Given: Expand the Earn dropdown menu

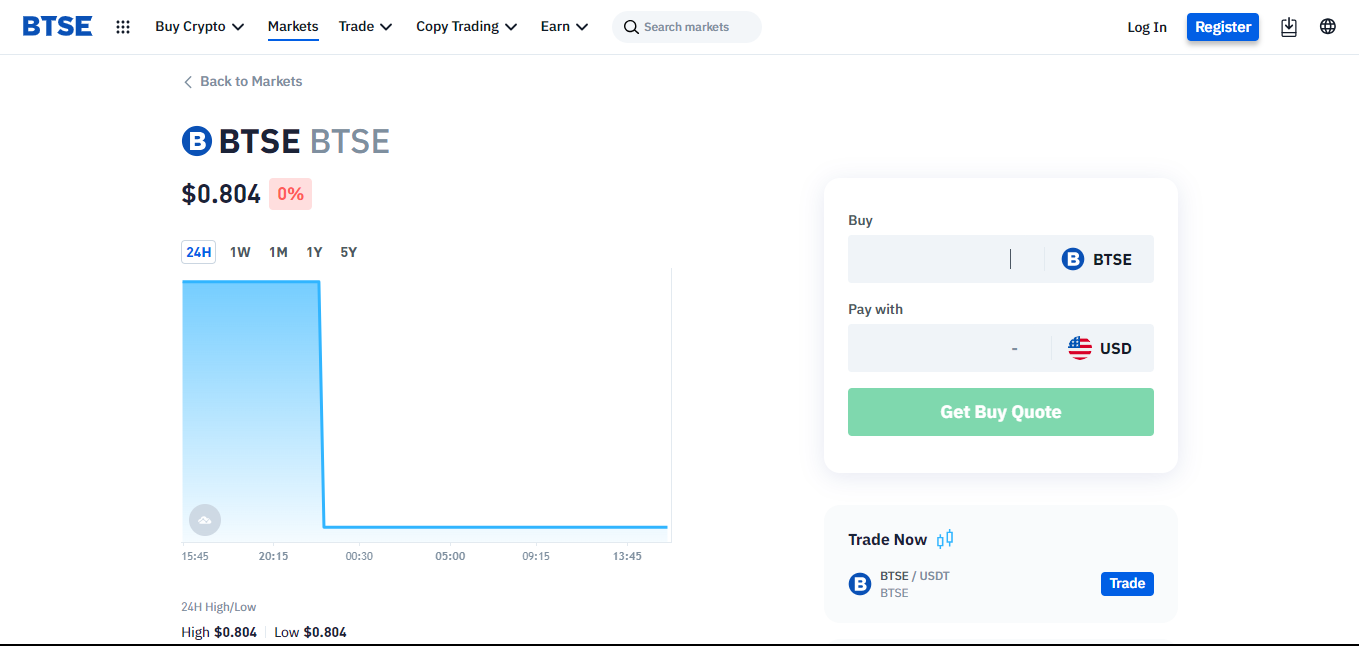Looking at the screenshot, I should 565,27.
